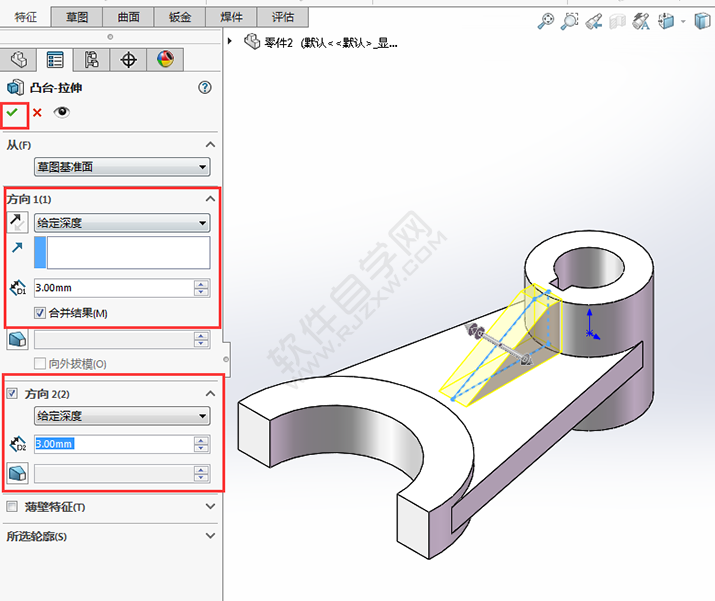Toggle draft button in direction 2
Viewport: 715px width, 601px height.
[x=17, y=473]
